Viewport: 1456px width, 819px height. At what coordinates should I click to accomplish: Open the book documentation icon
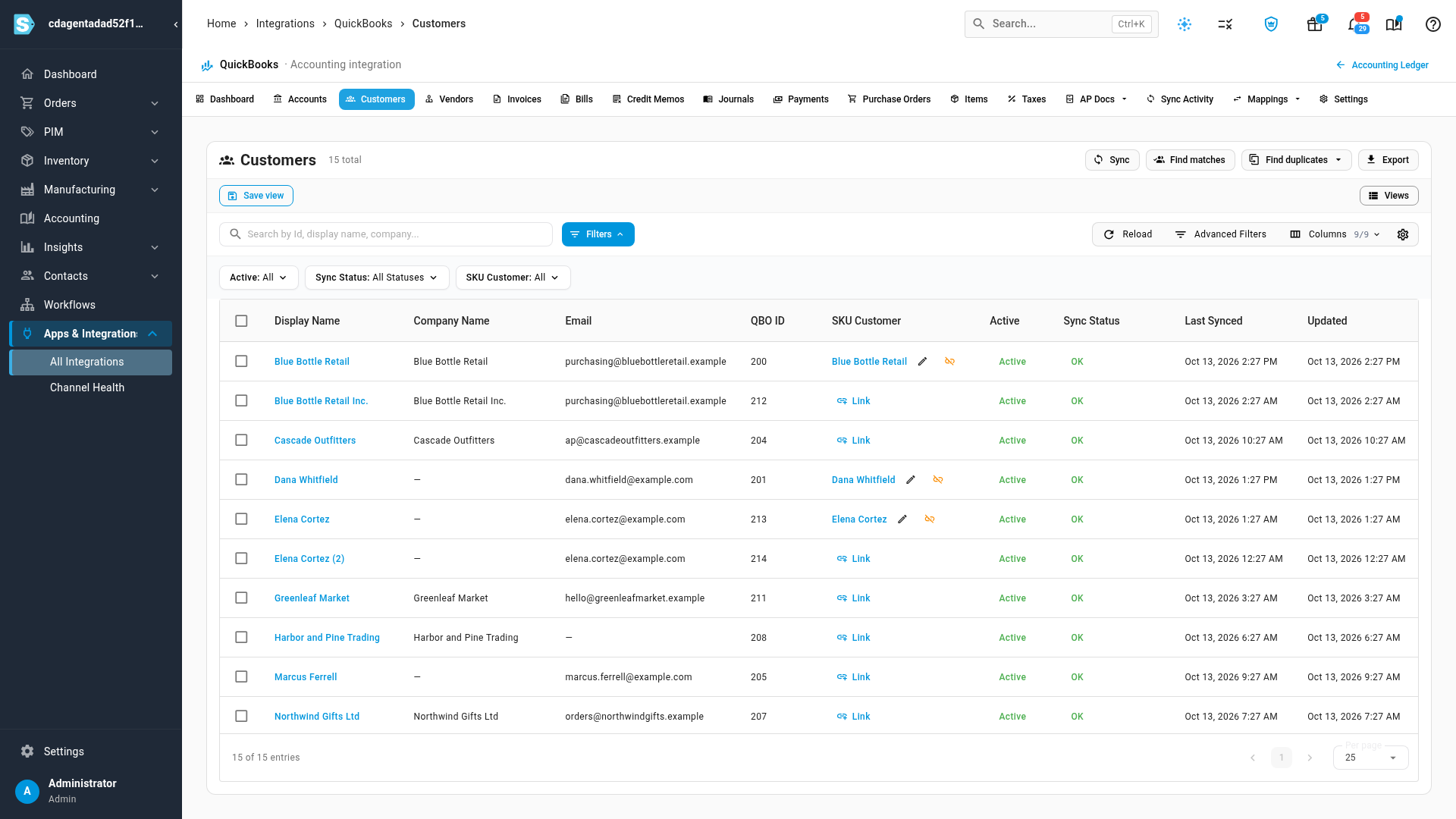pos(1394,24)
